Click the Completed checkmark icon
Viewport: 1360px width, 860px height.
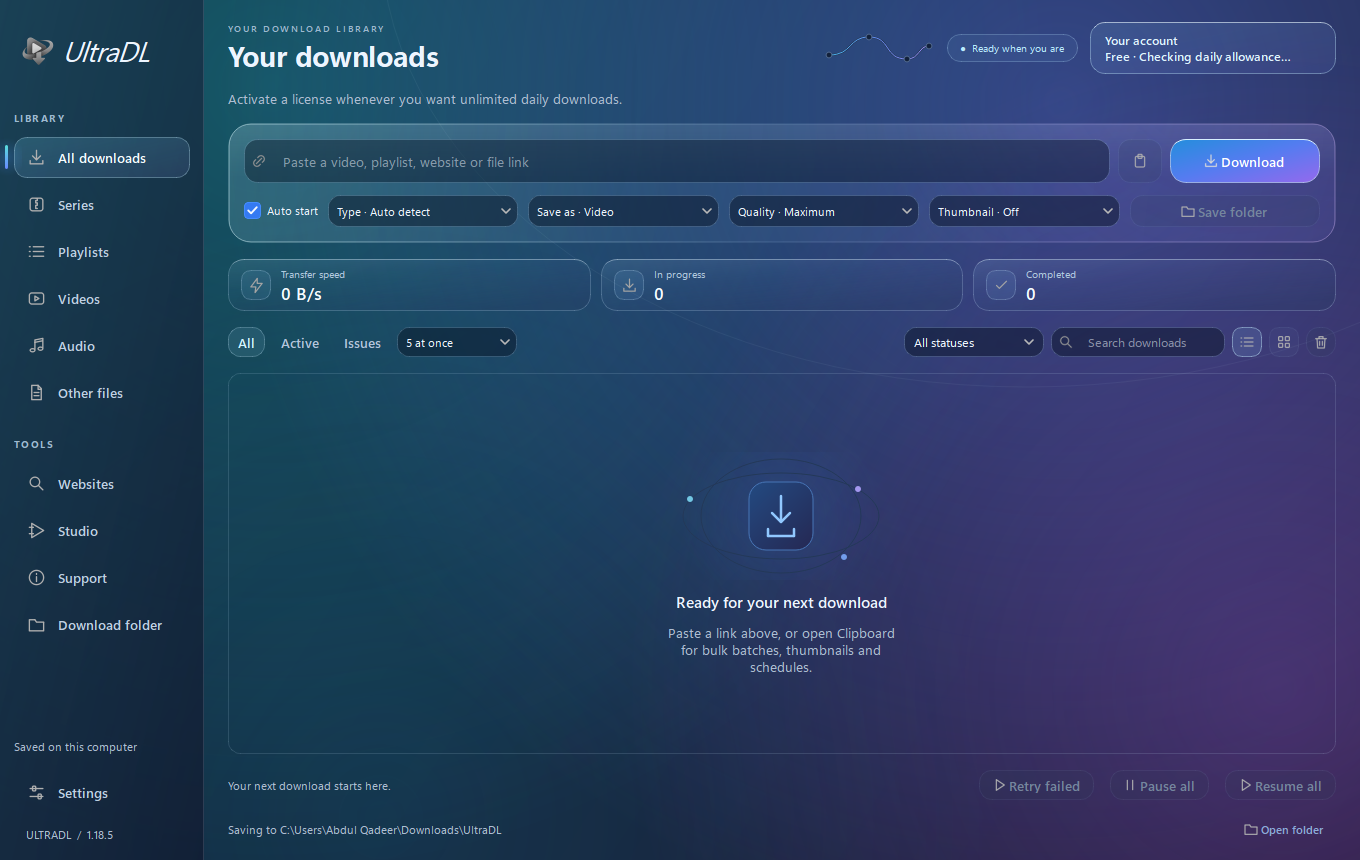point(1001,285)
